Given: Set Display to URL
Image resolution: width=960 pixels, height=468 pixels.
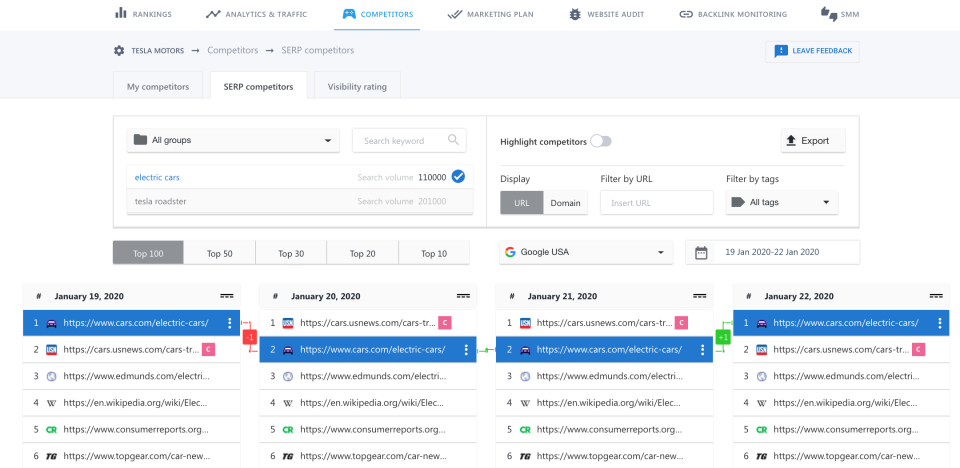Looking at the screenshot, I should tap(522, 203).
